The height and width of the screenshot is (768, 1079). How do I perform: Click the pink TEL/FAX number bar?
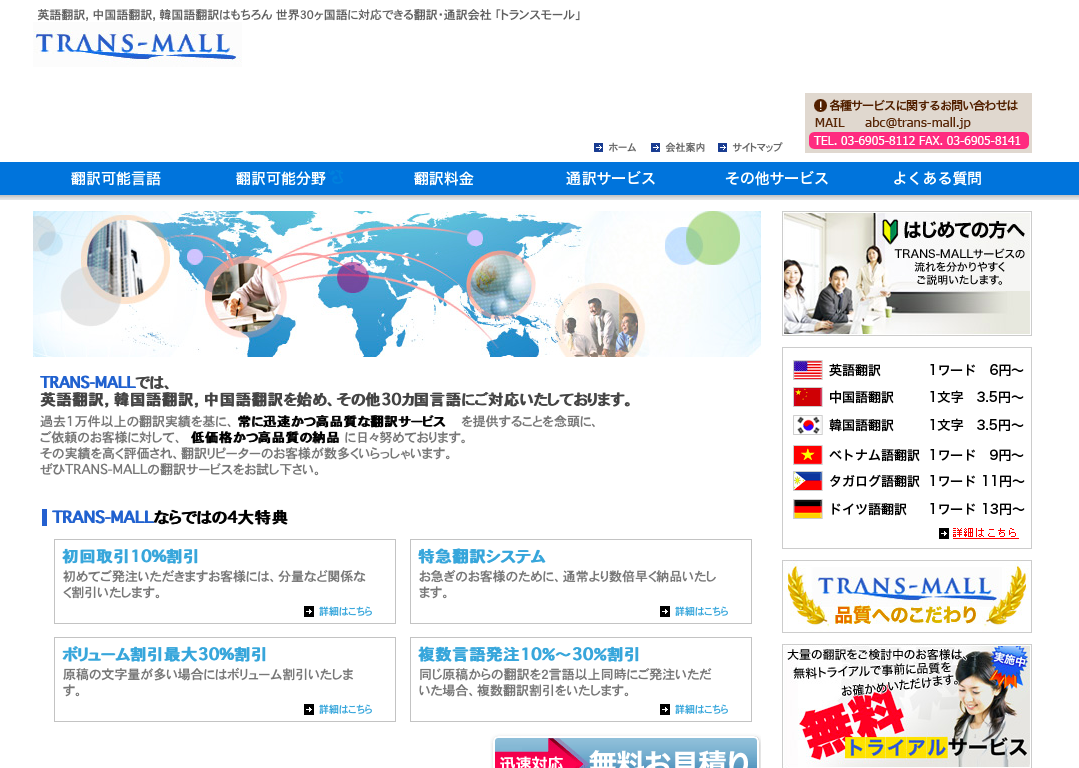[x=918, y=141]
